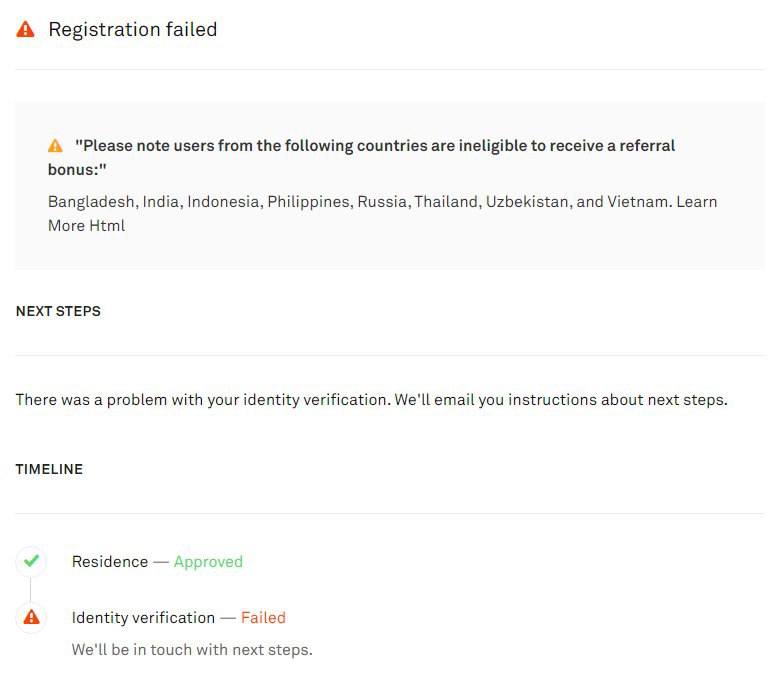This screenshot has height=687, width=770.
Task: Click the identity verification problem message
Action: click(x=371, y=400)
